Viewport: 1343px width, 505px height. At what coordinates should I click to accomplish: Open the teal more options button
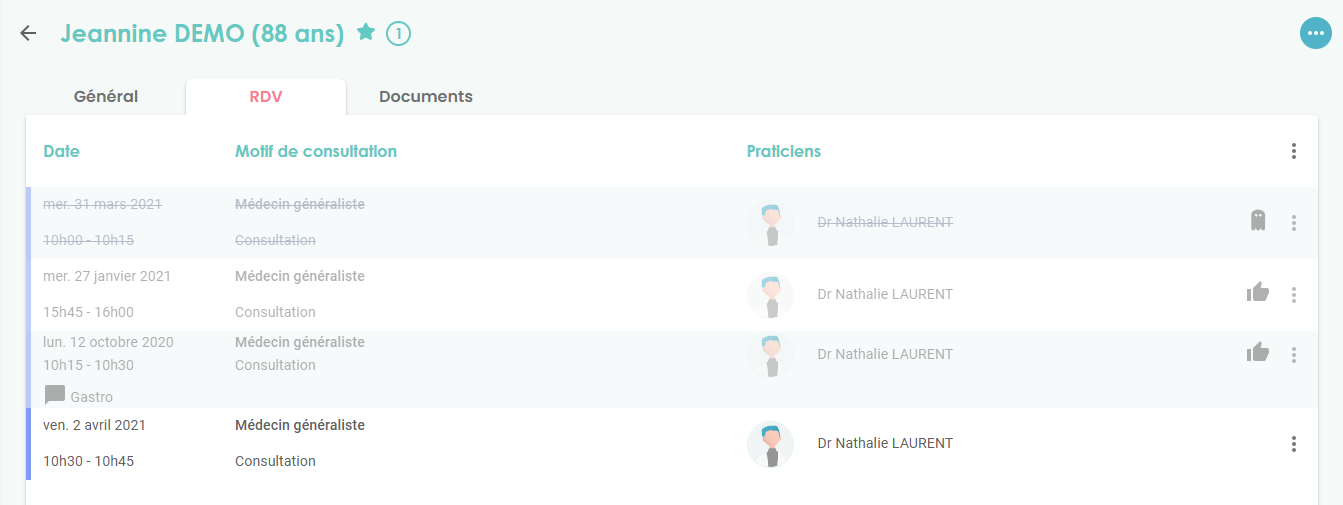(x=1315, y=33)
